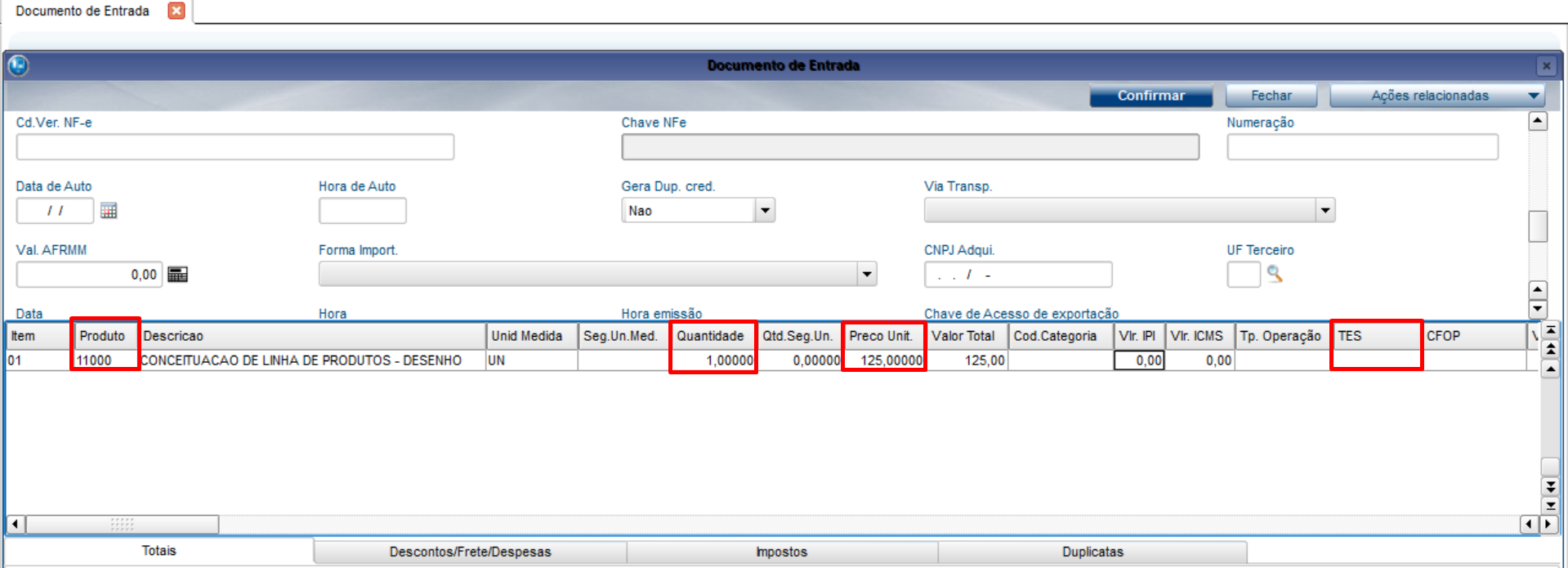
Task: Click form scrollbar up arrow near Numeração
Action: tap(1538, 121)
